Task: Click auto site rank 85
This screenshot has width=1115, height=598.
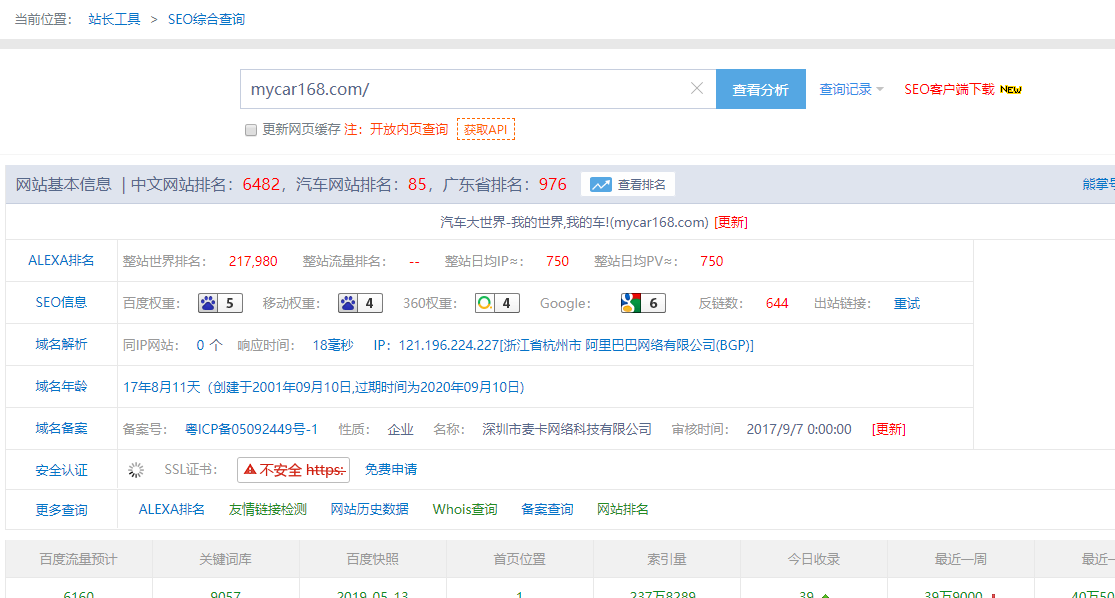Action: click(417, 185)
